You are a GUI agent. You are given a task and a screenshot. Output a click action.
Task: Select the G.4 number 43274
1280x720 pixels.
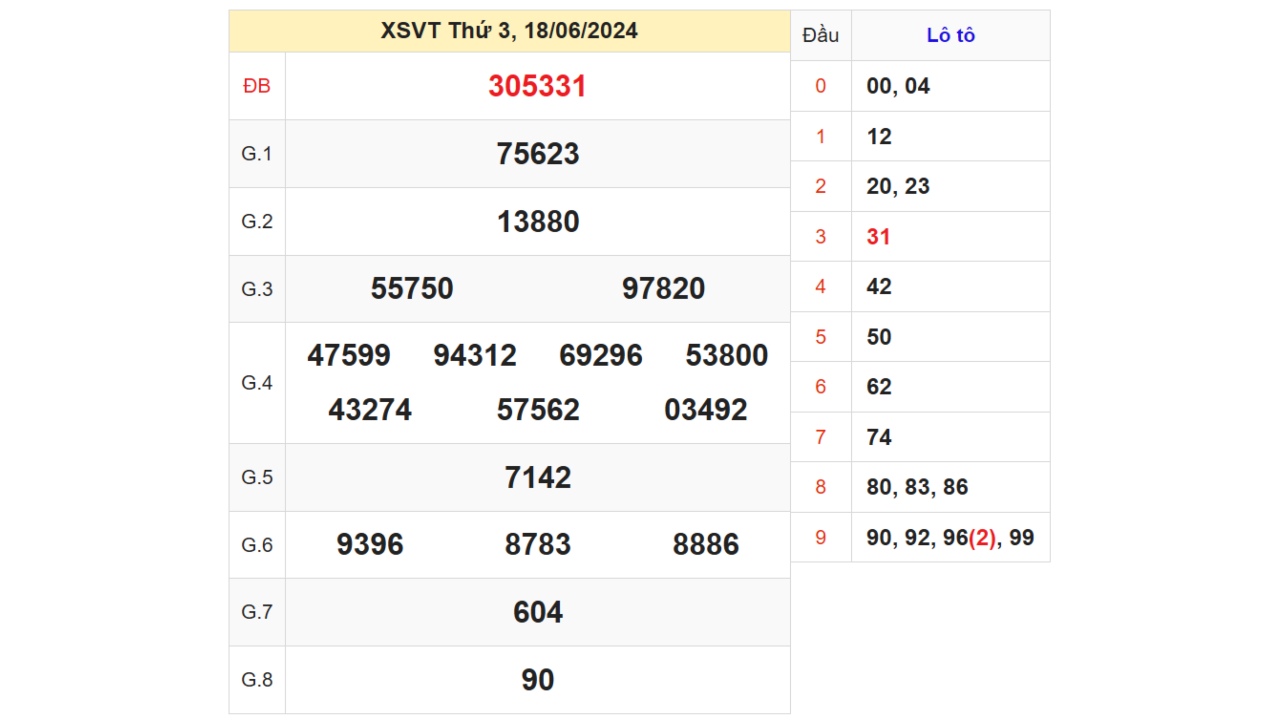[x=370, y=410]
